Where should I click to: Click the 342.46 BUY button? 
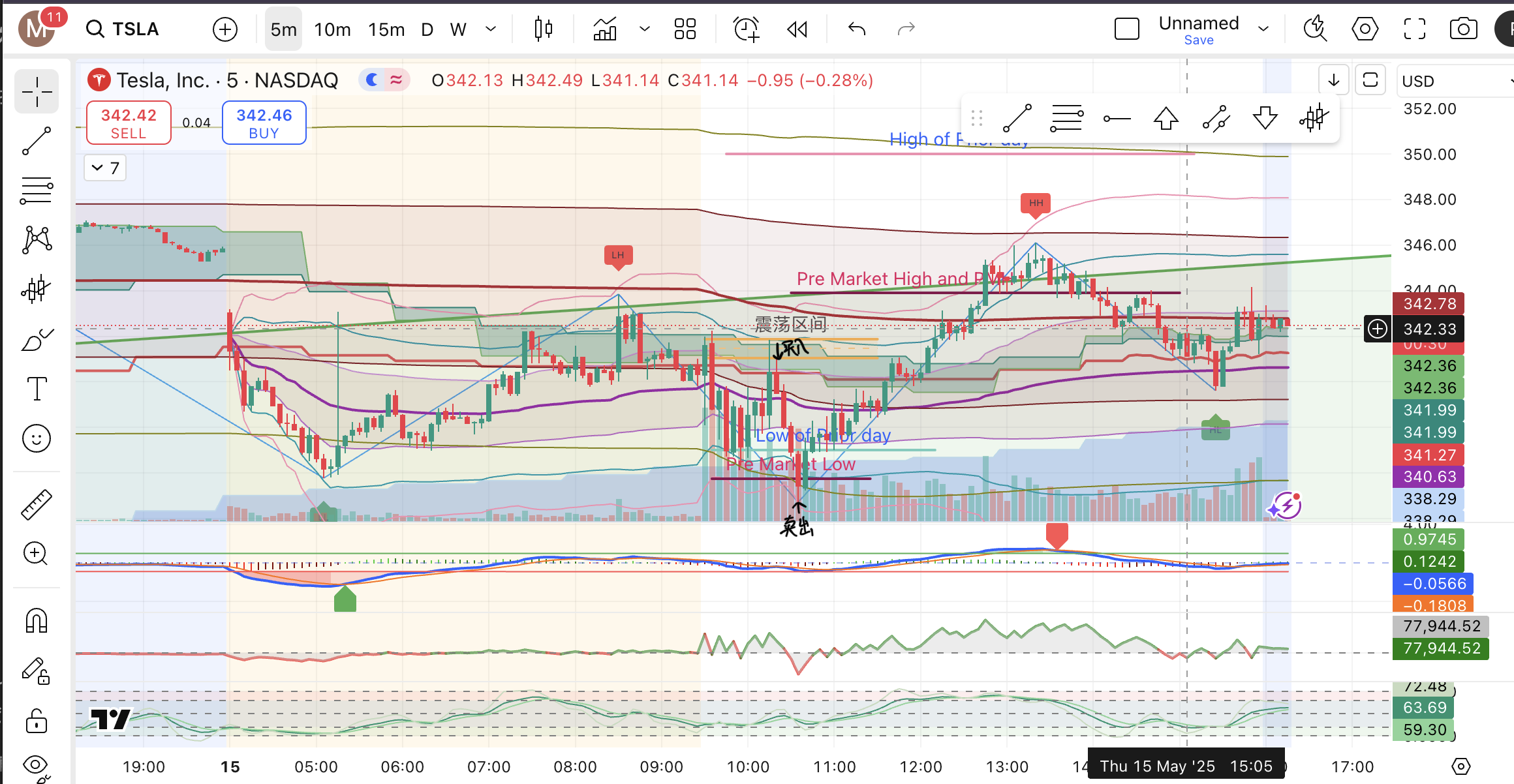264,123
